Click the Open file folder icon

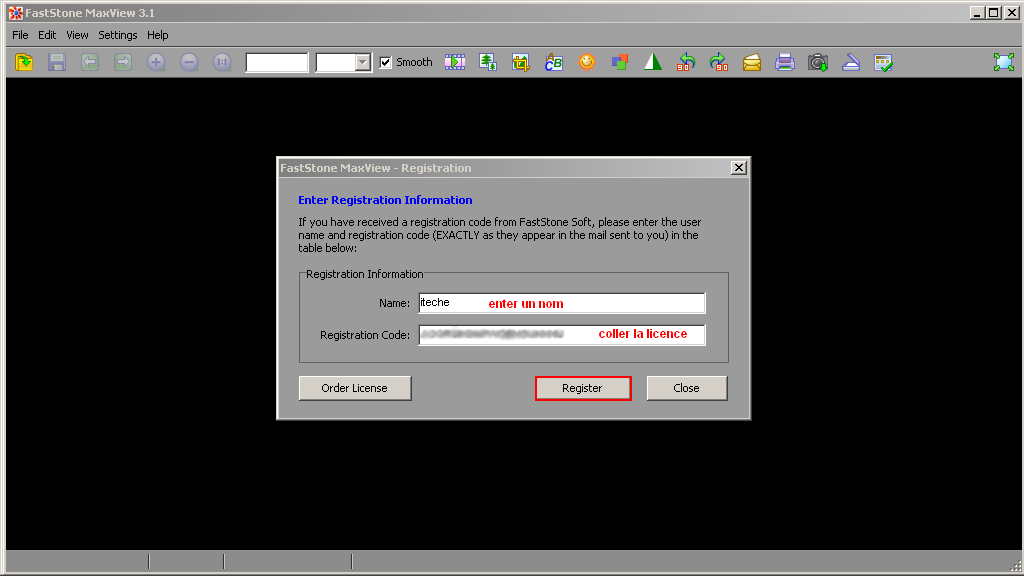(x=24, y=62)
